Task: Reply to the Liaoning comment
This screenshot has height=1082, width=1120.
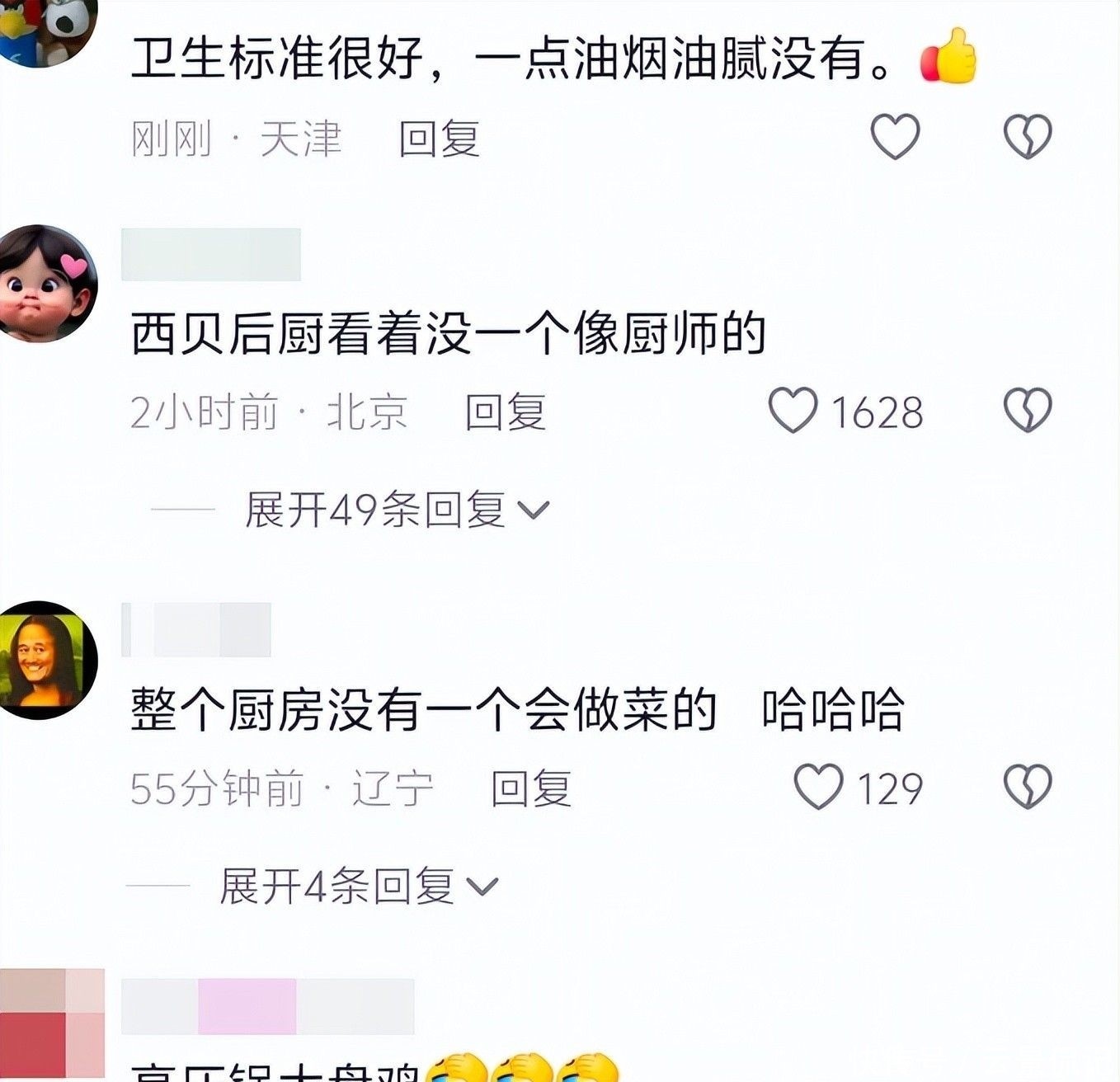Action: point(532,788)
